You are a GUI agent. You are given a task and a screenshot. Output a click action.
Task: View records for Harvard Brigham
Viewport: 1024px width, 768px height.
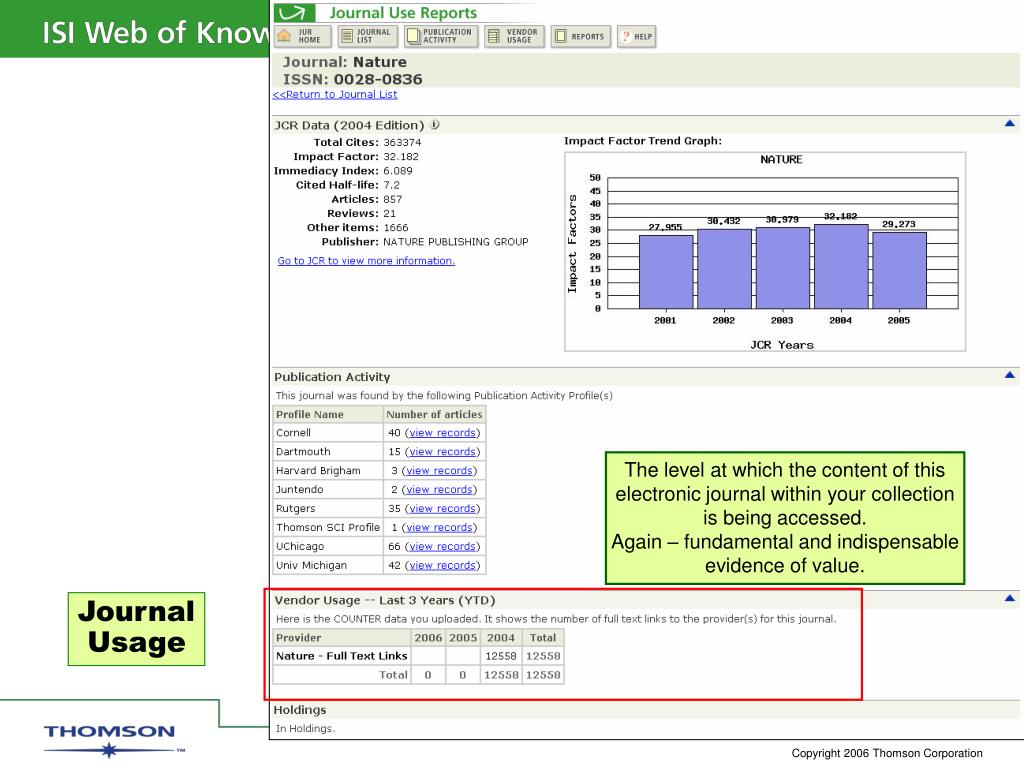pos(439,471)
